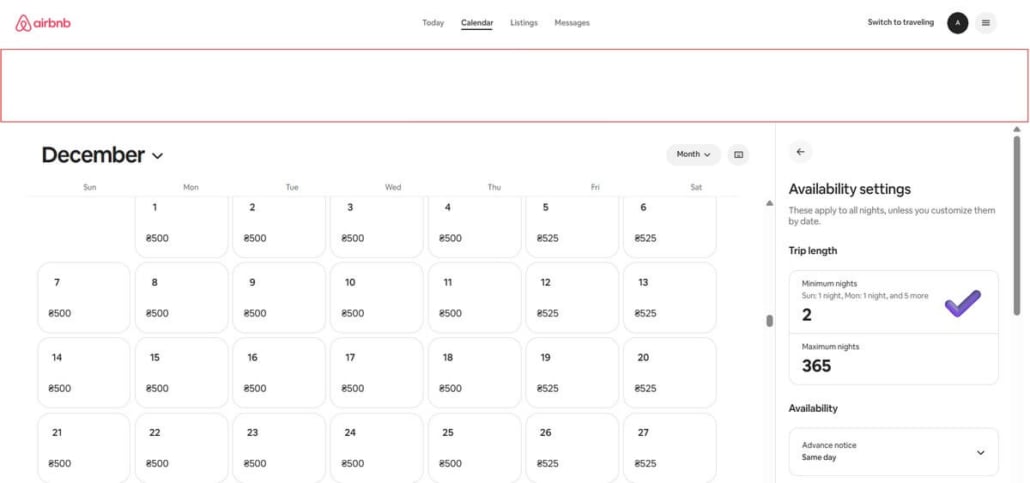
Task: Click the calendar scroll-up arrow
Action: click(769, 203)
